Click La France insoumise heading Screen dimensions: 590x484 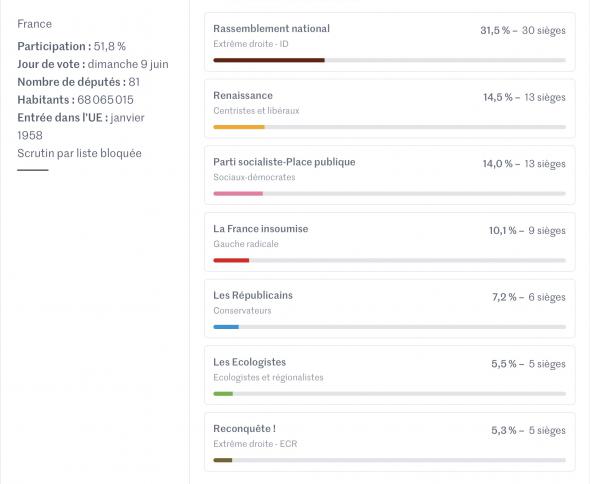point(260,229)
